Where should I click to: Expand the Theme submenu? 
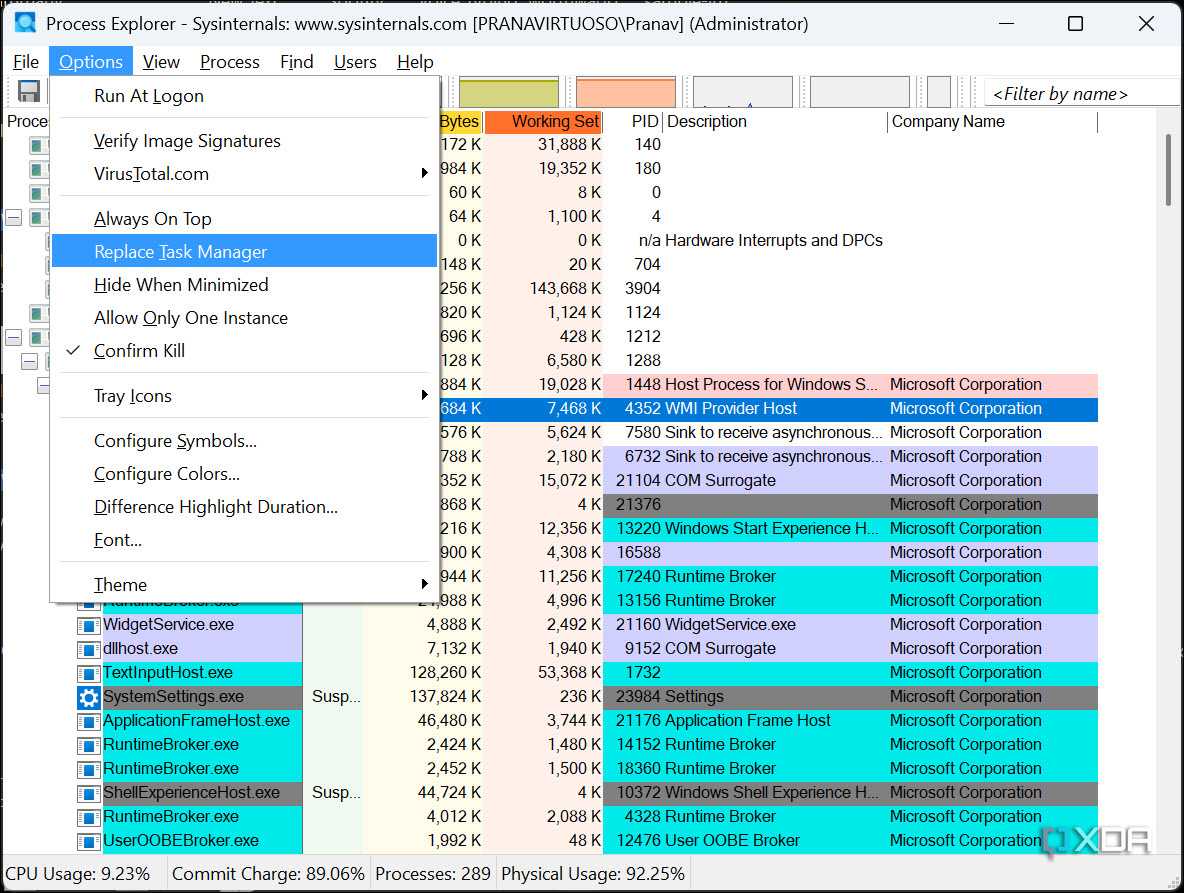[244, 584]
